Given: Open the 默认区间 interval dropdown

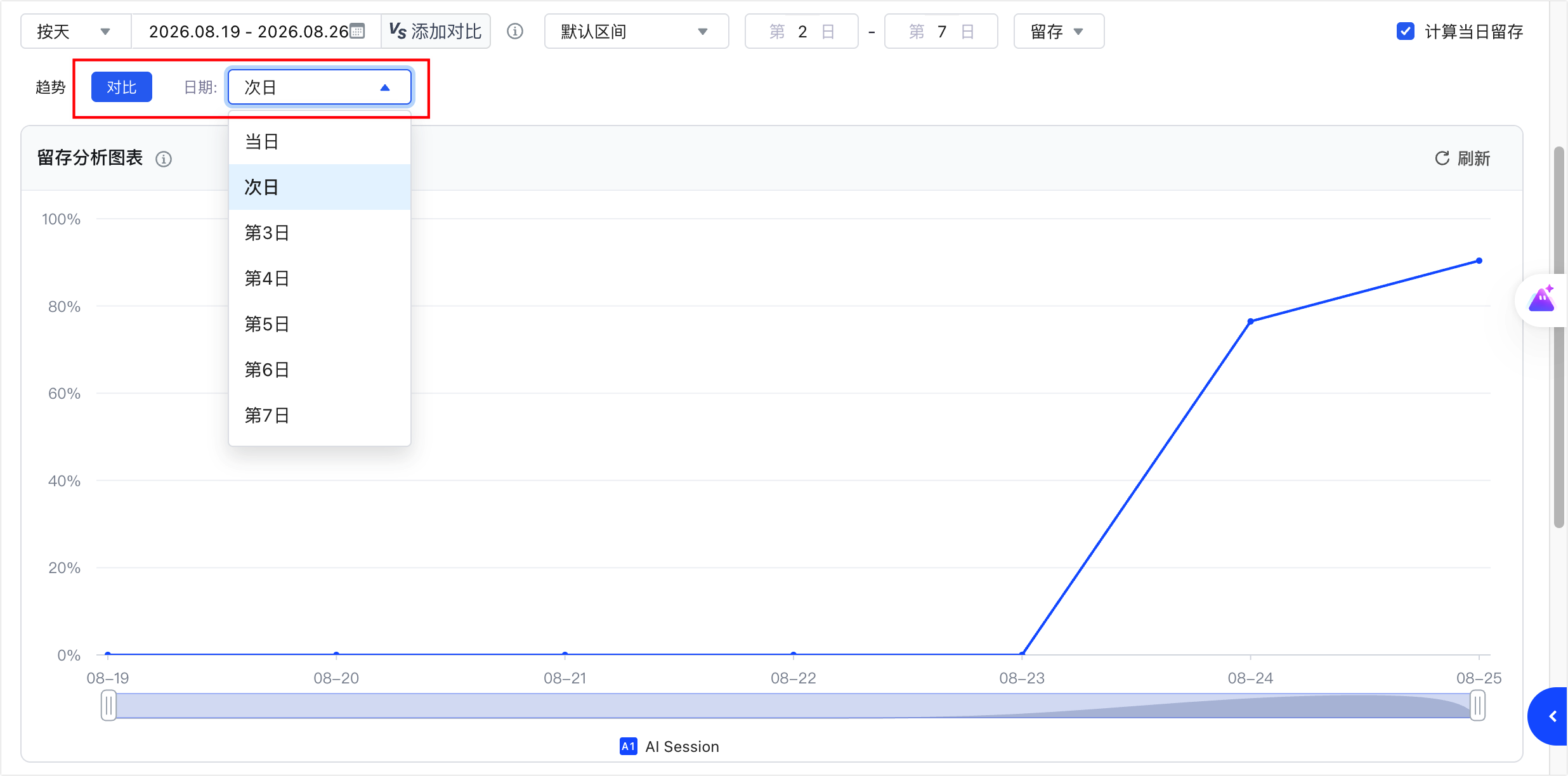Looking at the screenshot, I should 636,31.
